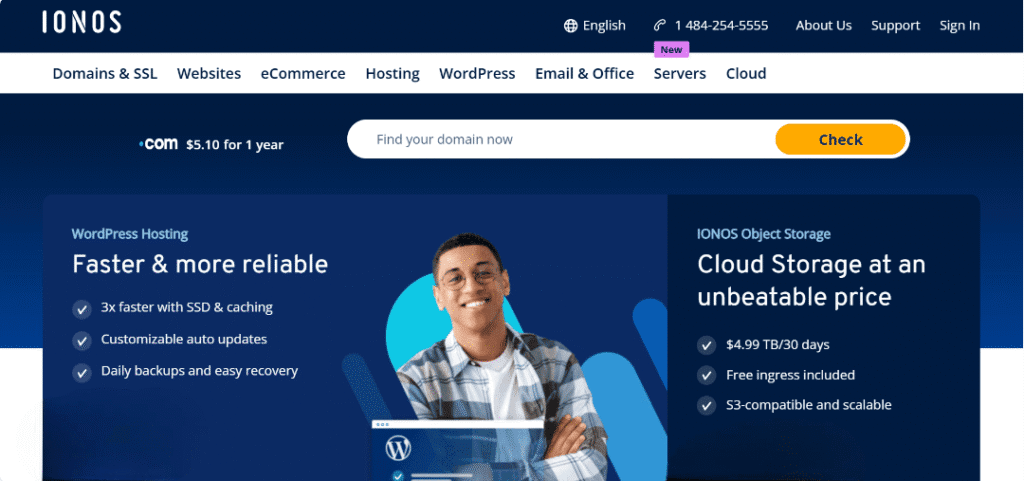Click the 3x faster with SSD & caching text
Image resolution: width=1024 pixels, height=481 pixels.
[187, 307]
